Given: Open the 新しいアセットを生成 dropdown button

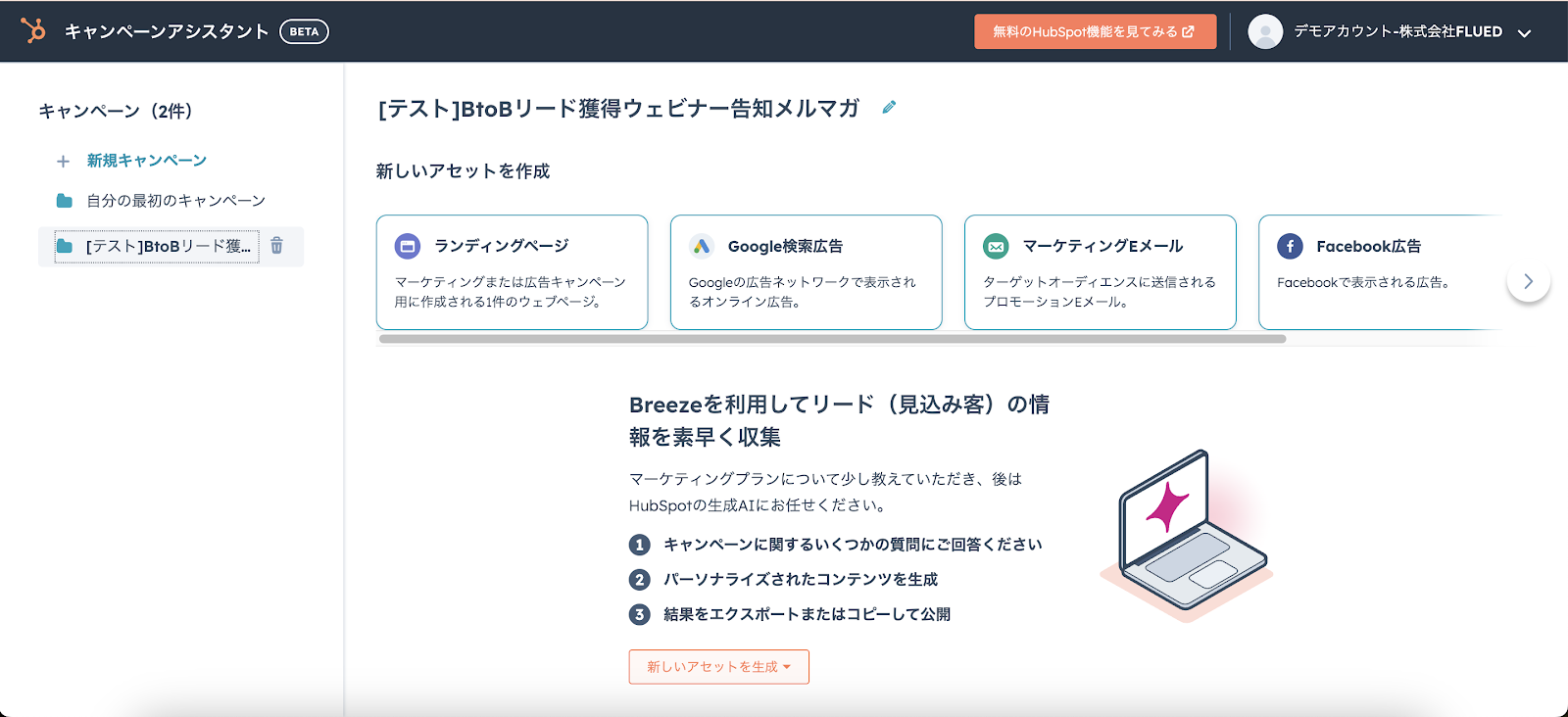Looking at the screenshot, I should tap(719, 667).
